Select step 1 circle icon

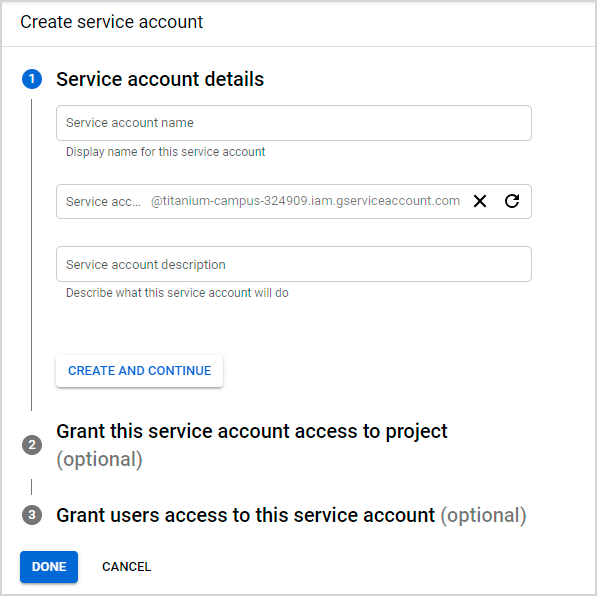(x=32, y=79)
